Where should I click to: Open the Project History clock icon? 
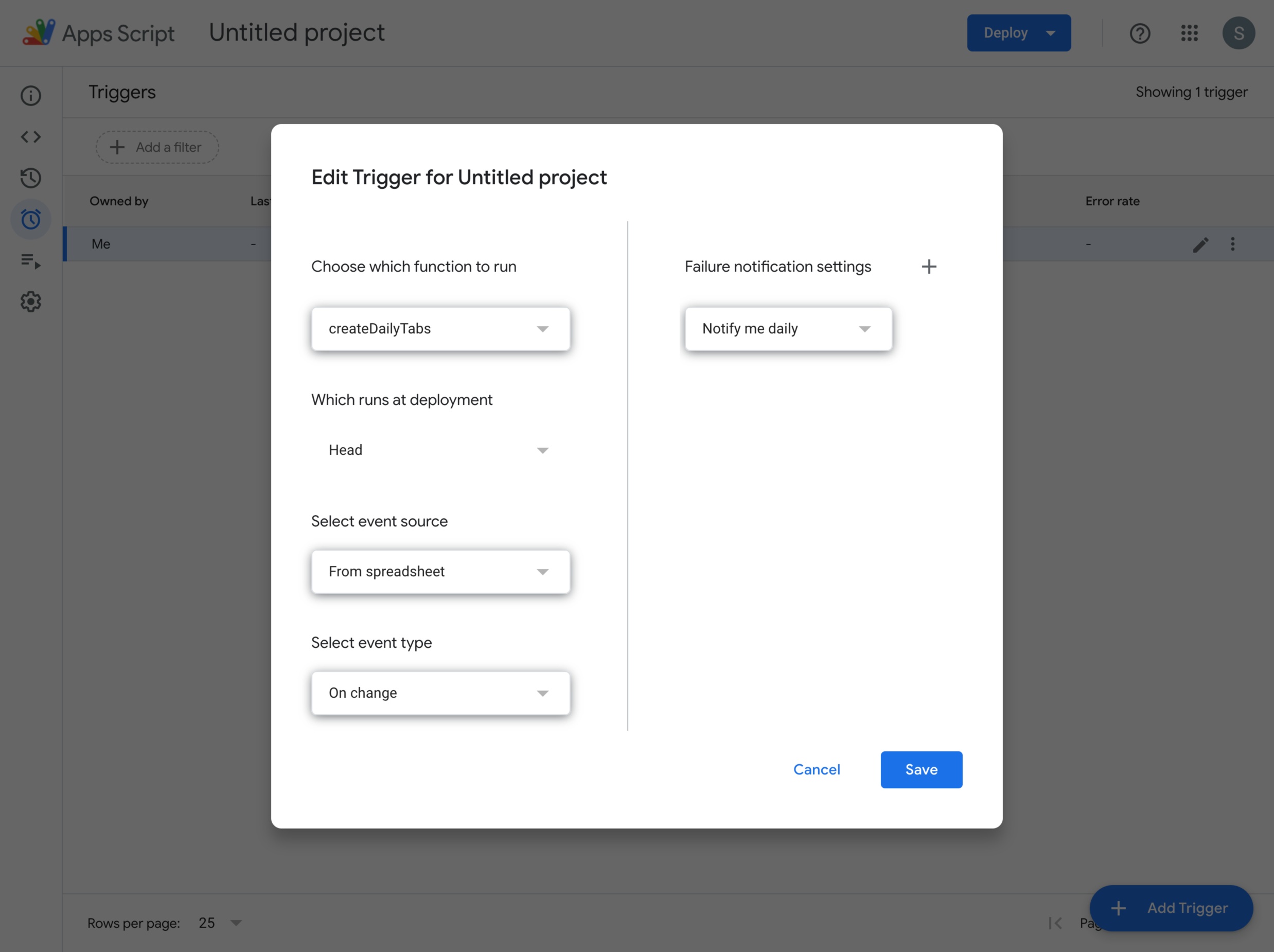click(x=30, y=178)
